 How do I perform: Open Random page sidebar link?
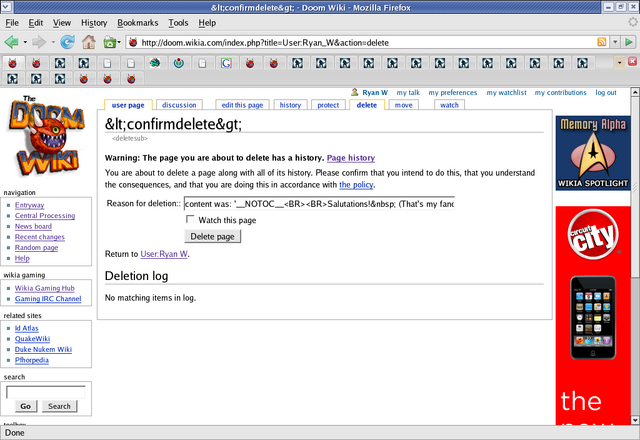pos(36,247)
